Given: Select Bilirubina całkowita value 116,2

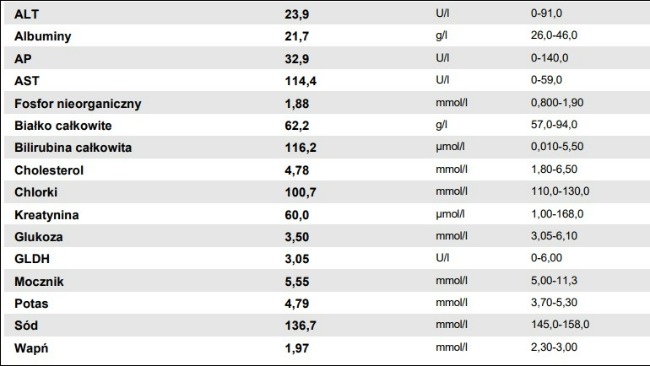Looking at the screenshot, I should 301,148.
